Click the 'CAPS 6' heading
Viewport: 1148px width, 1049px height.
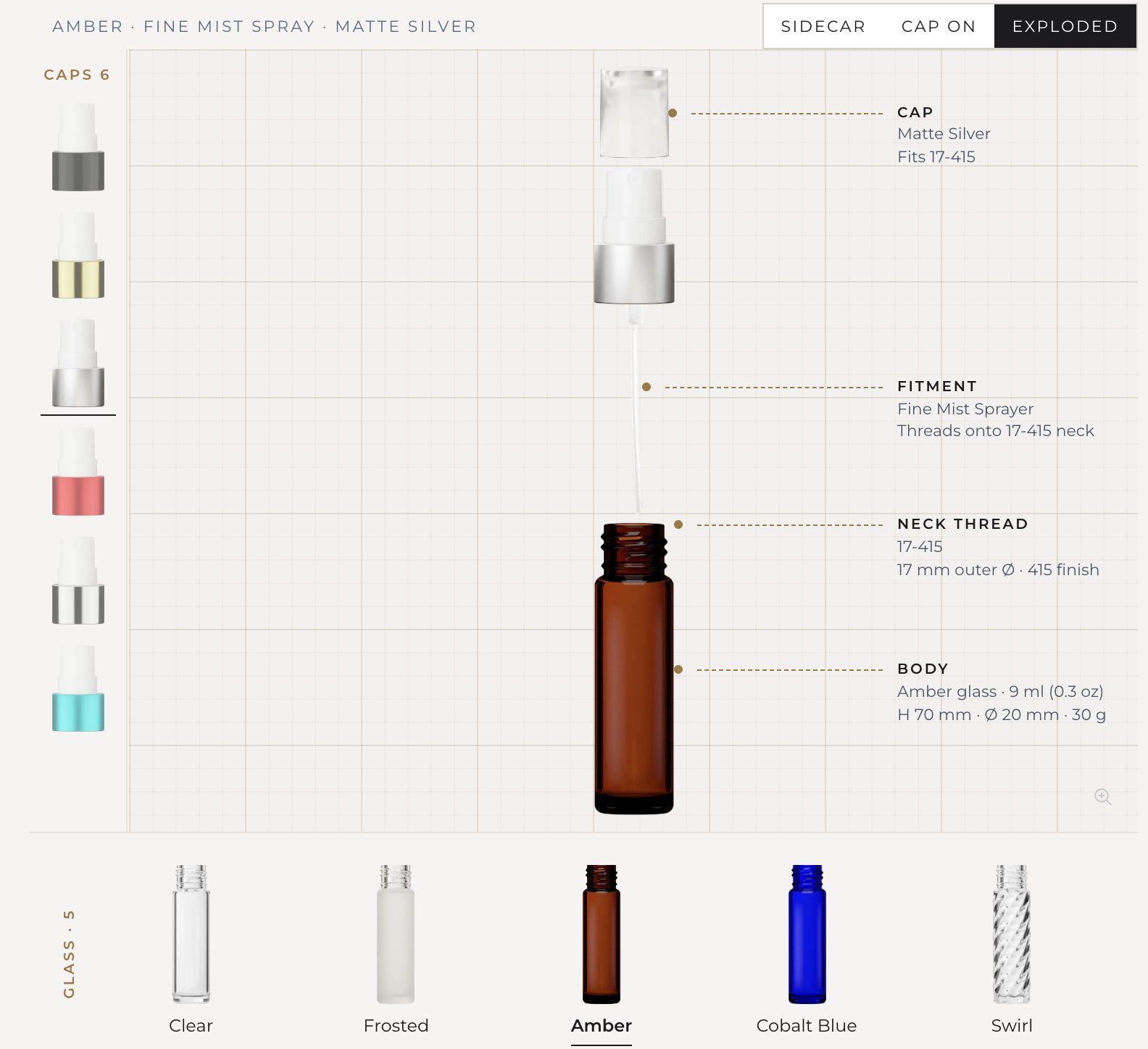77,75
